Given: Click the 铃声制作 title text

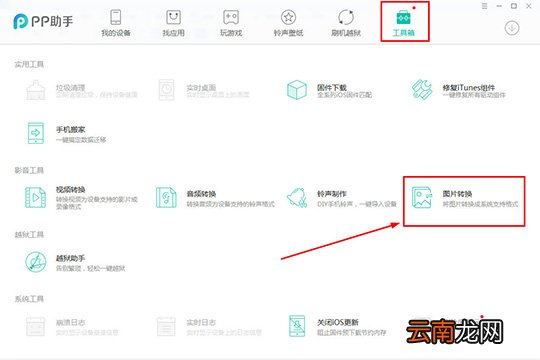Looking at the screenshot, I should (x=332, y=194).
